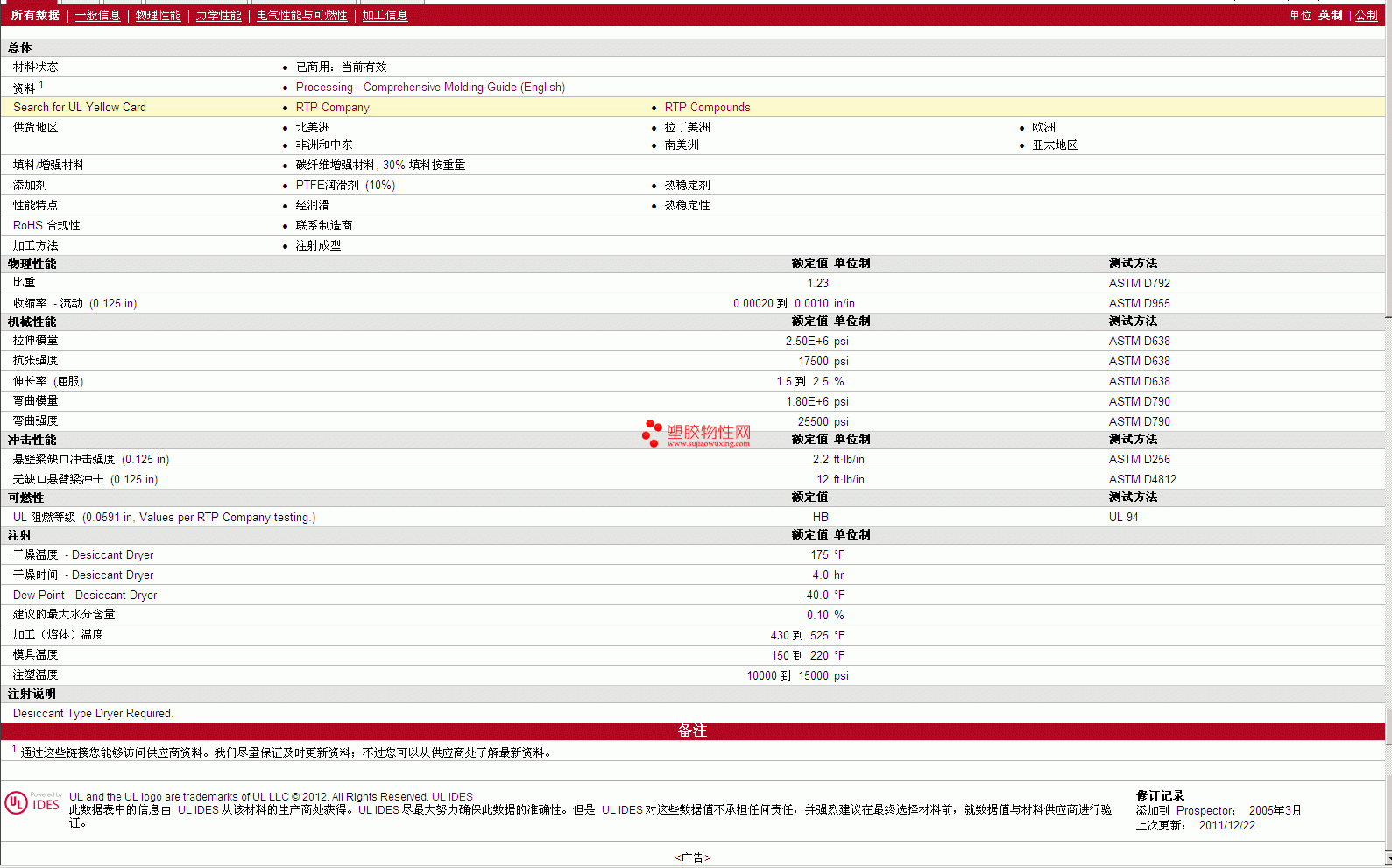Click PTFE润滑剂 (10%) additive text
1392x868 pixels.
pos(345,185)
